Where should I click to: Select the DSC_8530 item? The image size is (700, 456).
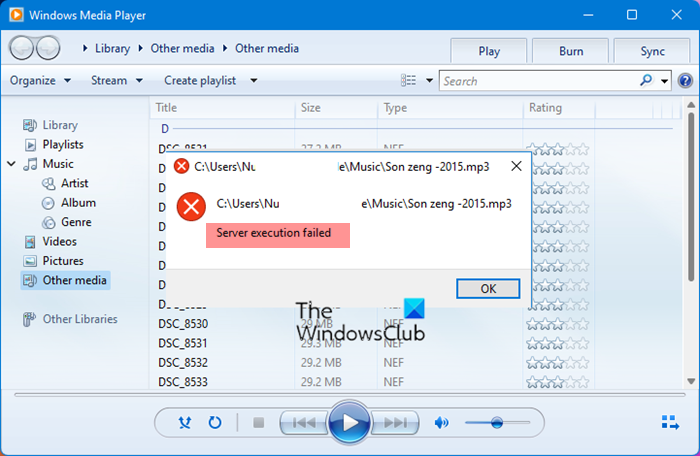click(x=183, y=324)
